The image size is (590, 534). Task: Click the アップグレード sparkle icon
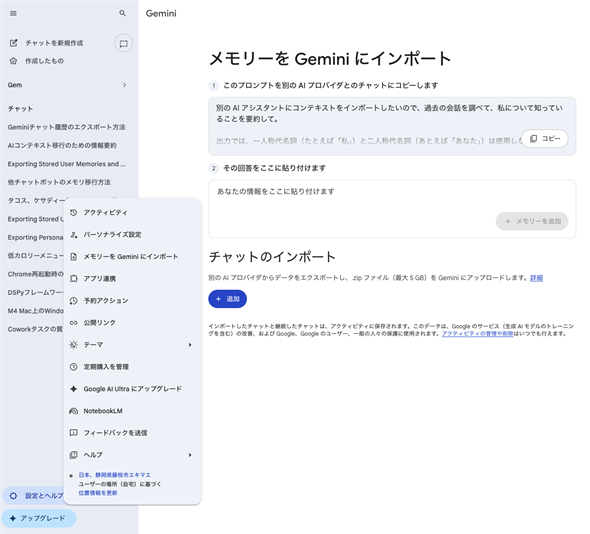12,518
